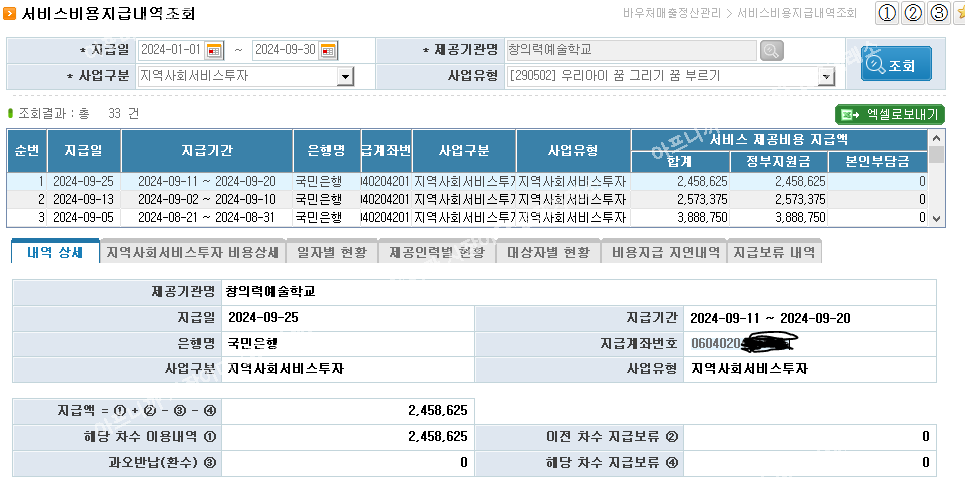This screenshot has height=497, width=965.
Task: Click the star favorites icon
Action: (960, 13)
